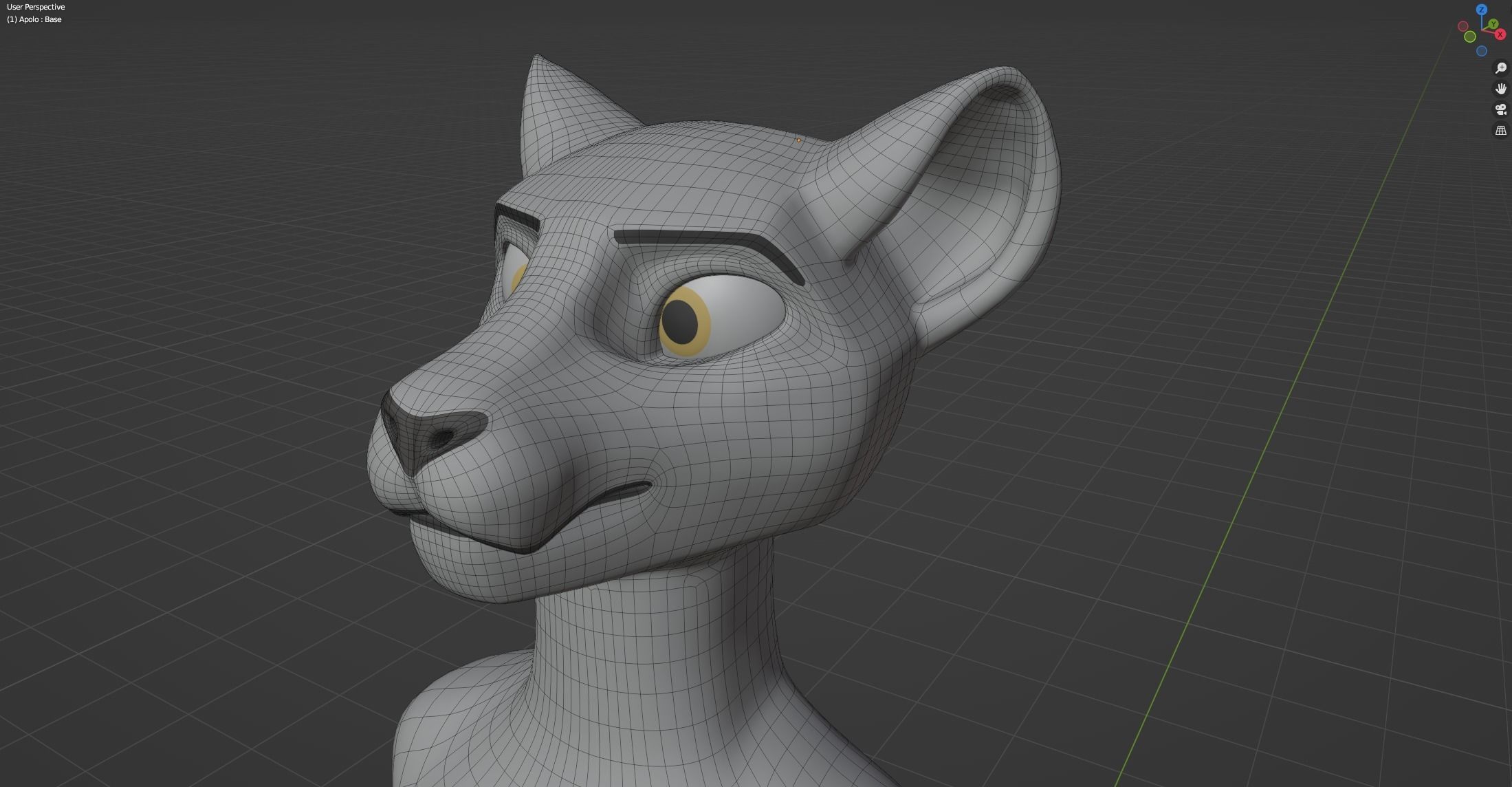
Task: Click the blue Z axis gizmo handle
Action: pos(1482,10)
